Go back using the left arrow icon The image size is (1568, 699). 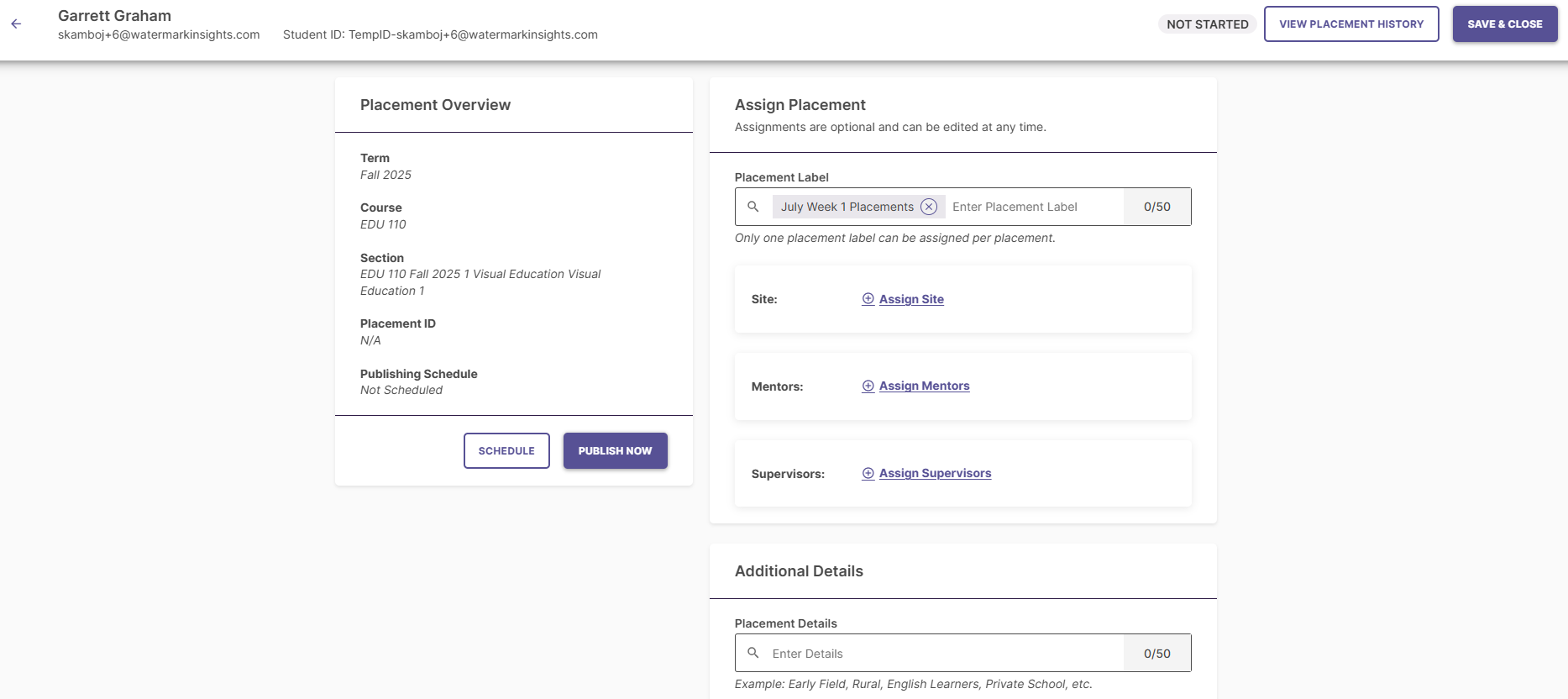tap(16, 24)
